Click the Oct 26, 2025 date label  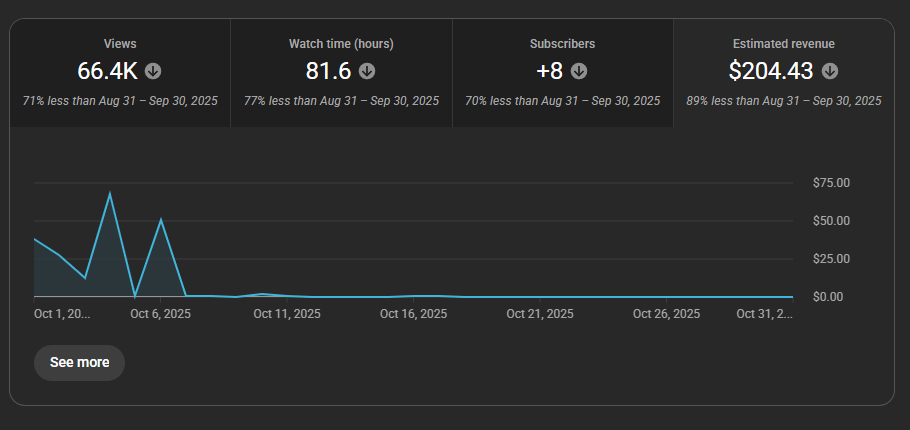click(x=666, y=314)
